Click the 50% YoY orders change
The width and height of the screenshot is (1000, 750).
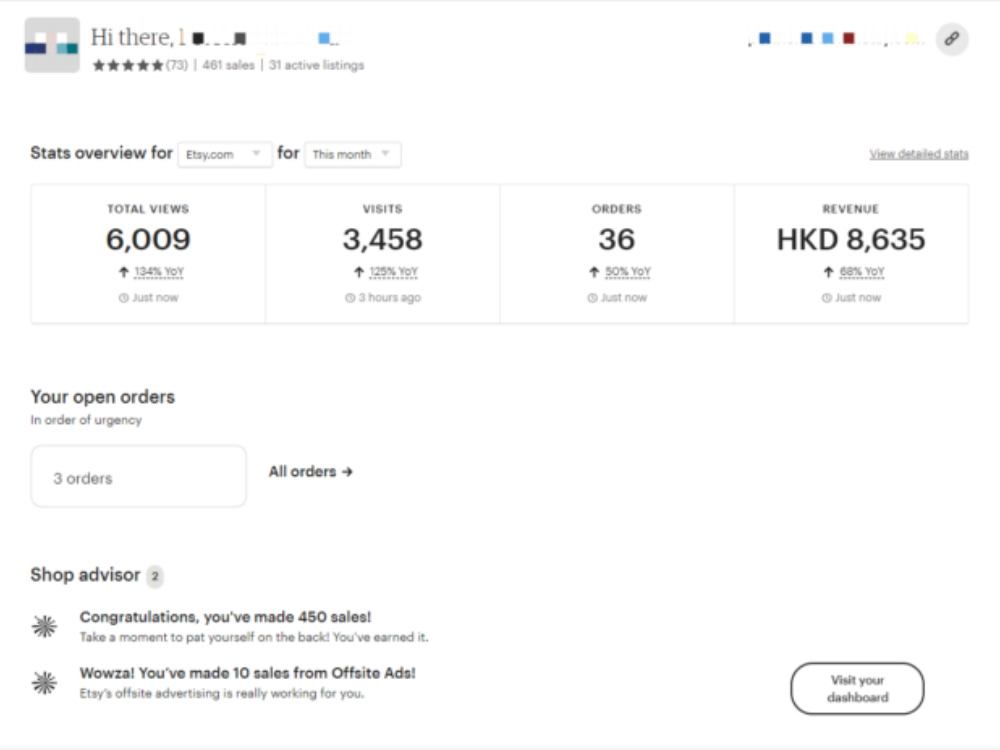628,272
